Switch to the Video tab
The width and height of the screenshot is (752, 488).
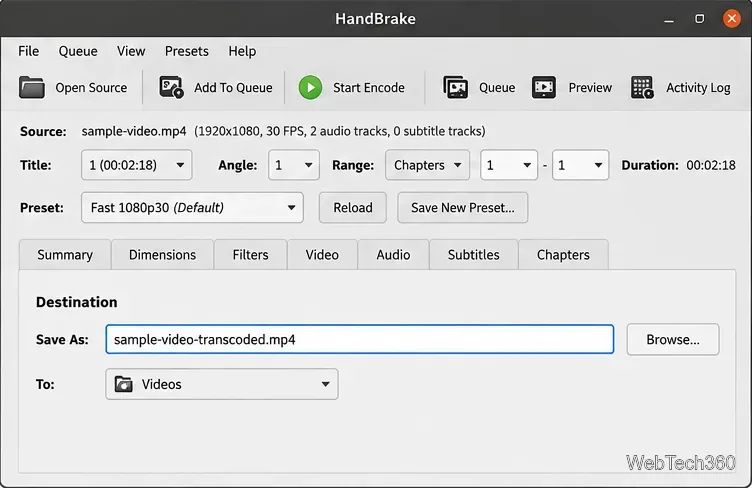(x=322, y=255)
